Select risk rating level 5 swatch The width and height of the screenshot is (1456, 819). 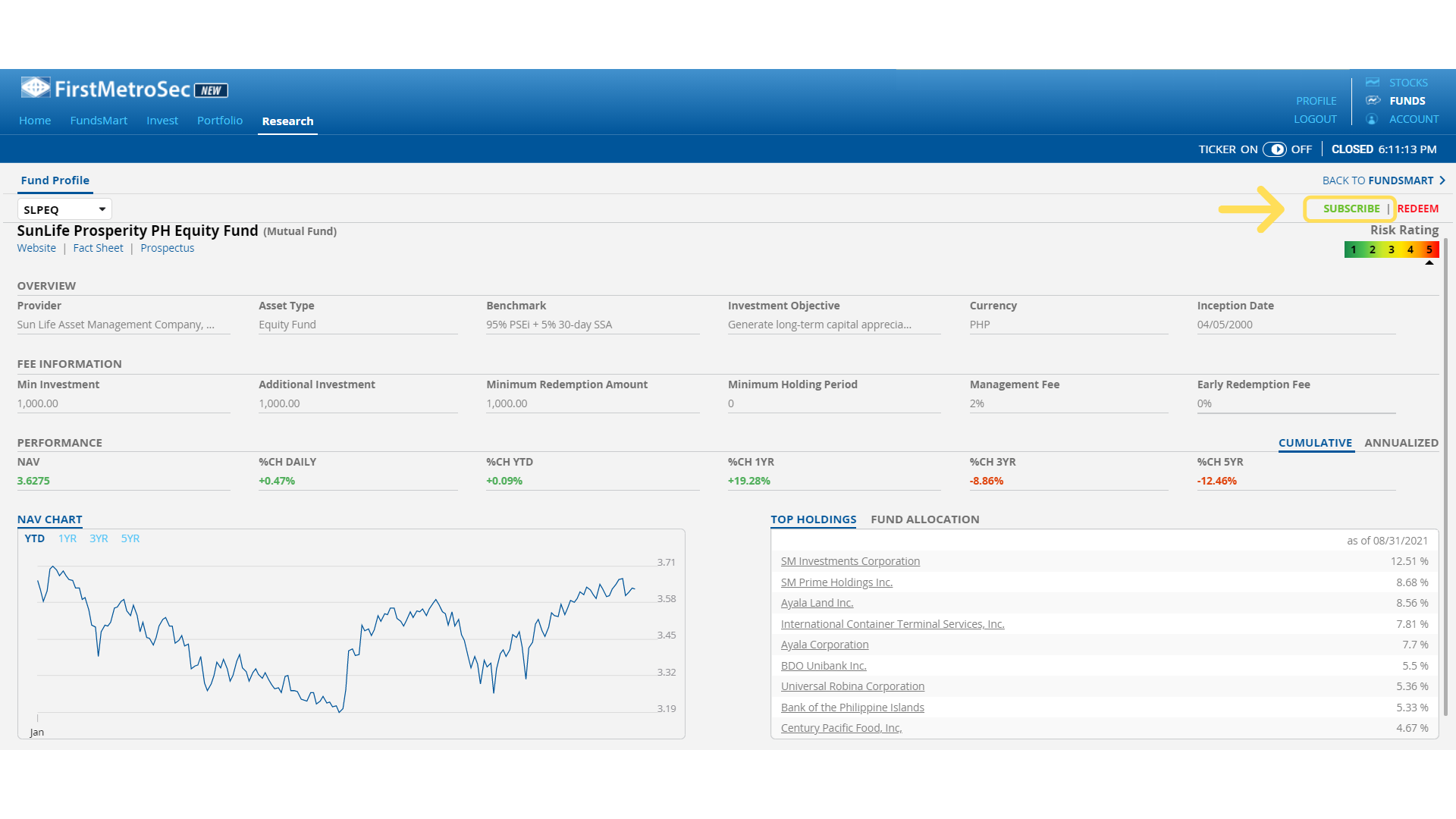pyautogui.click(x=1429, y=249)
